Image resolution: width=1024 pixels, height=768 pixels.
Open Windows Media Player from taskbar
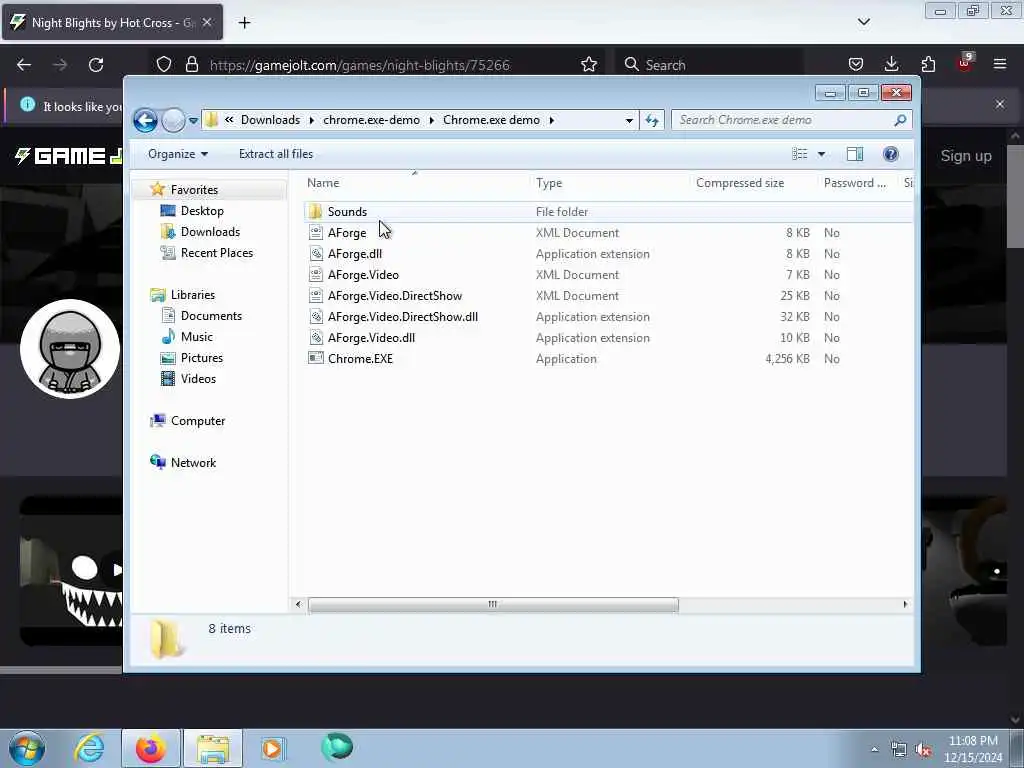coord(273,748)
